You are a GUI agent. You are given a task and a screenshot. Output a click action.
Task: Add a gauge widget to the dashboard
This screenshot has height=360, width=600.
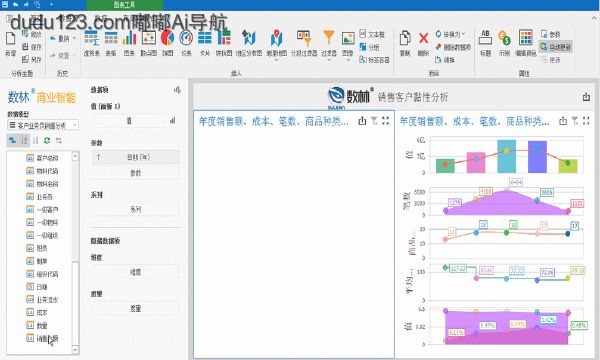(186, 43)
